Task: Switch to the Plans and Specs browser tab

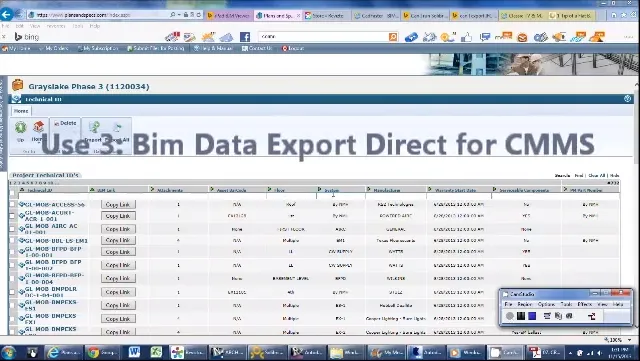Action: click(278, 16)
